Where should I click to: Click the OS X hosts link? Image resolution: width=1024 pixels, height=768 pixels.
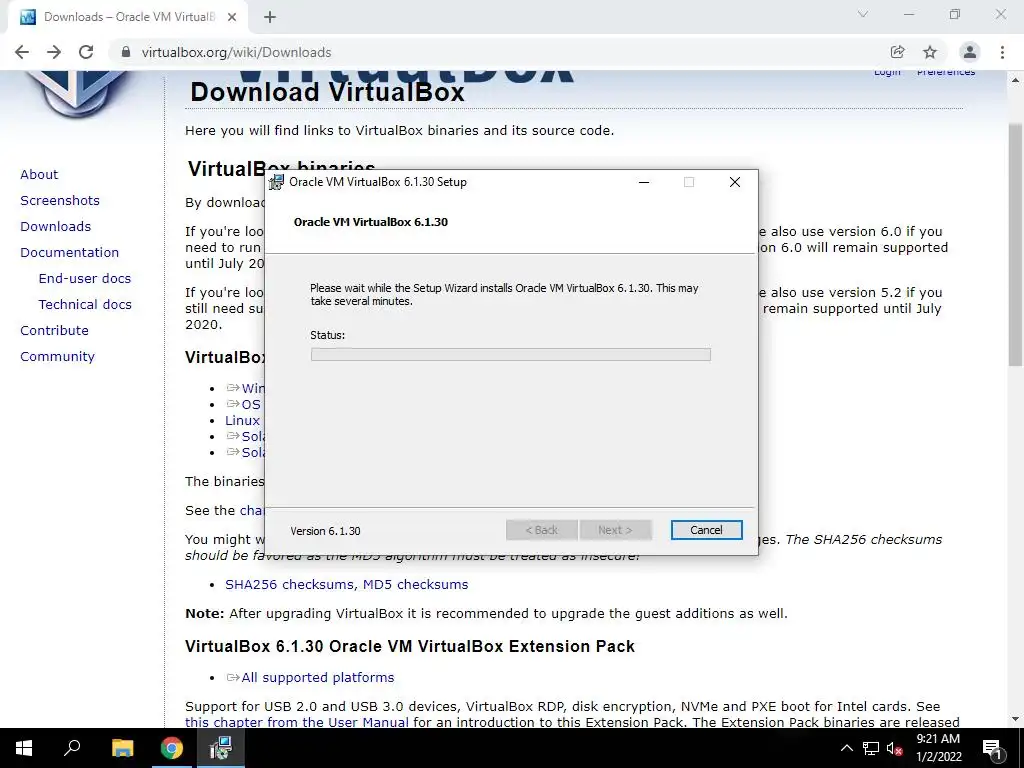pos(244,404)
